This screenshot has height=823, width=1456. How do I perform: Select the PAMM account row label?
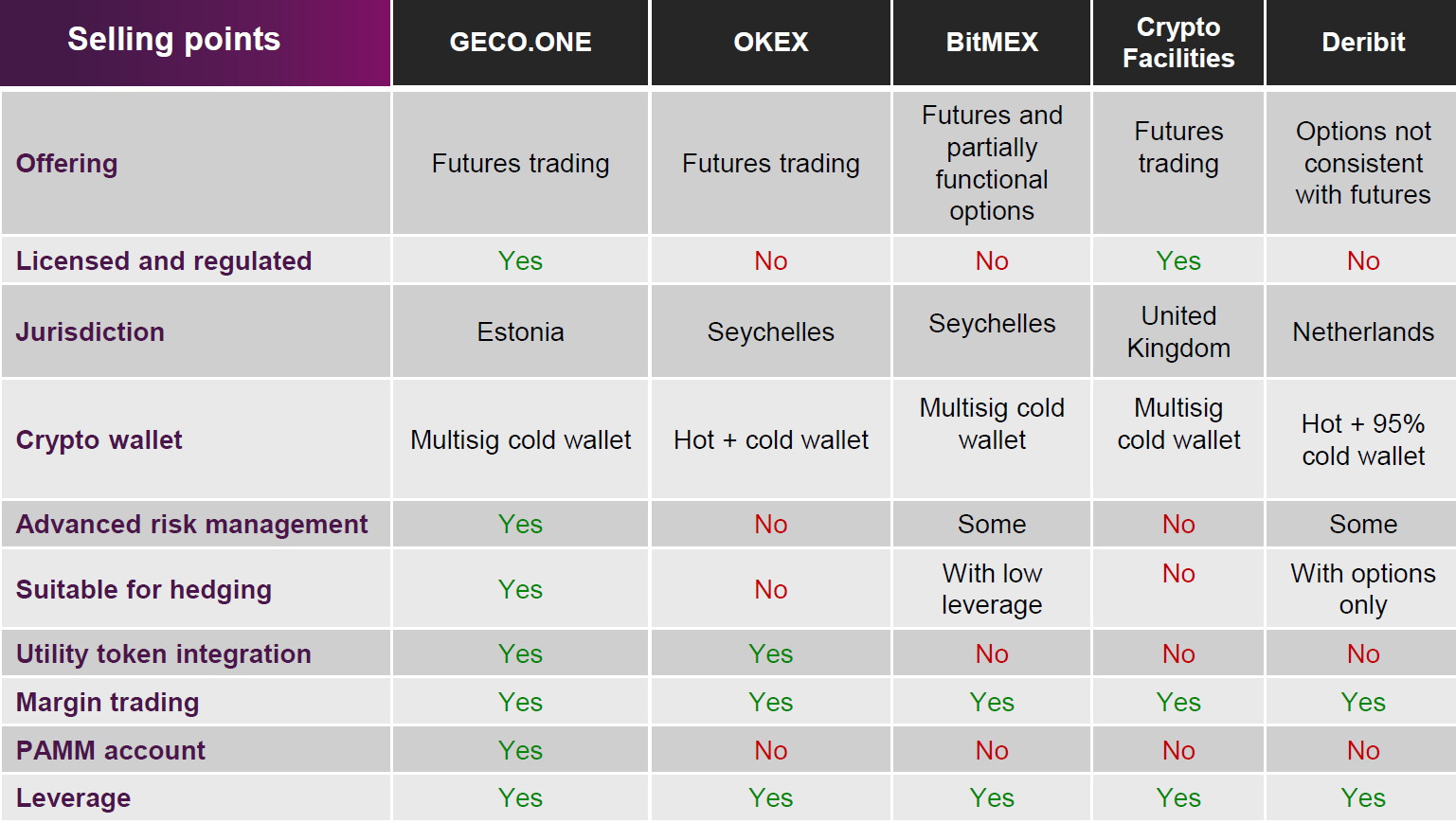click(x=111, y=750)
